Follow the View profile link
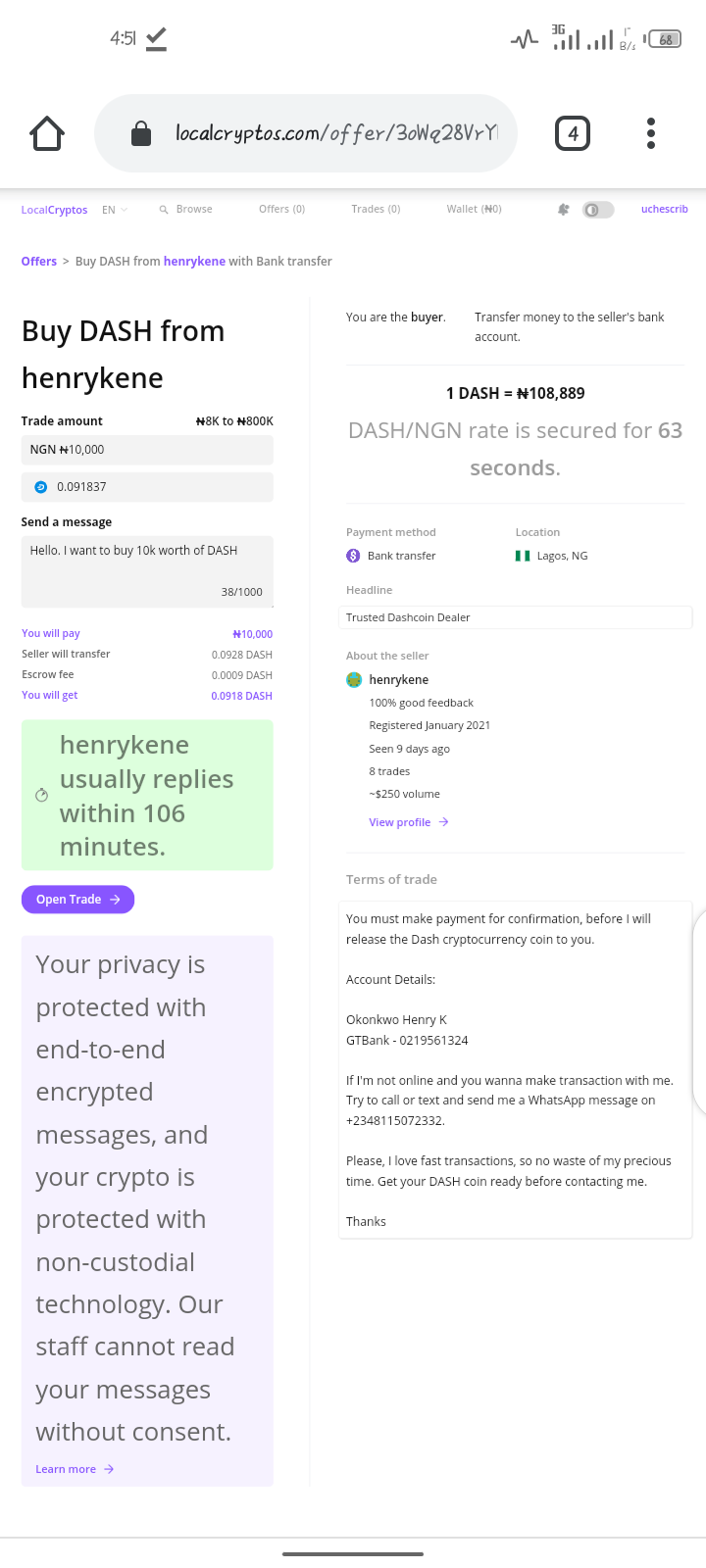The height and width of the screenshot is (1568, 706). pyautogui.click(x=409, y=822)
